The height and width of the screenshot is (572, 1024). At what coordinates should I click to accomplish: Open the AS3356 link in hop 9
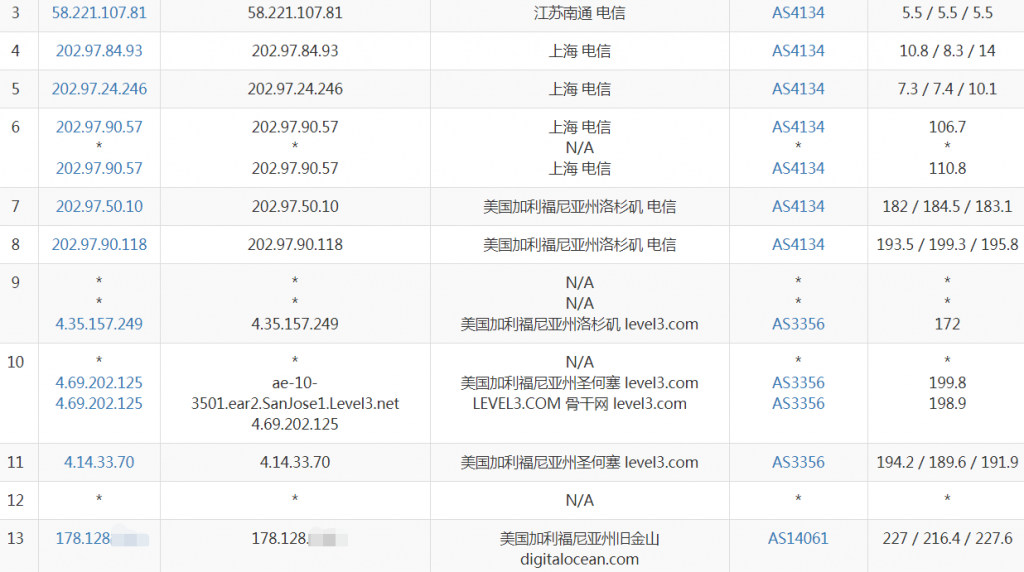798,324
